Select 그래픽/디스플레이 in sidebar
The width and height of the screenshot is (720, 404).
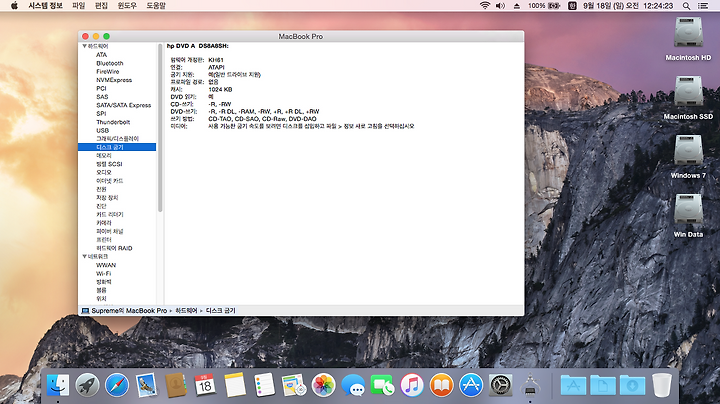pyautogui.click(x=117, y=139)
